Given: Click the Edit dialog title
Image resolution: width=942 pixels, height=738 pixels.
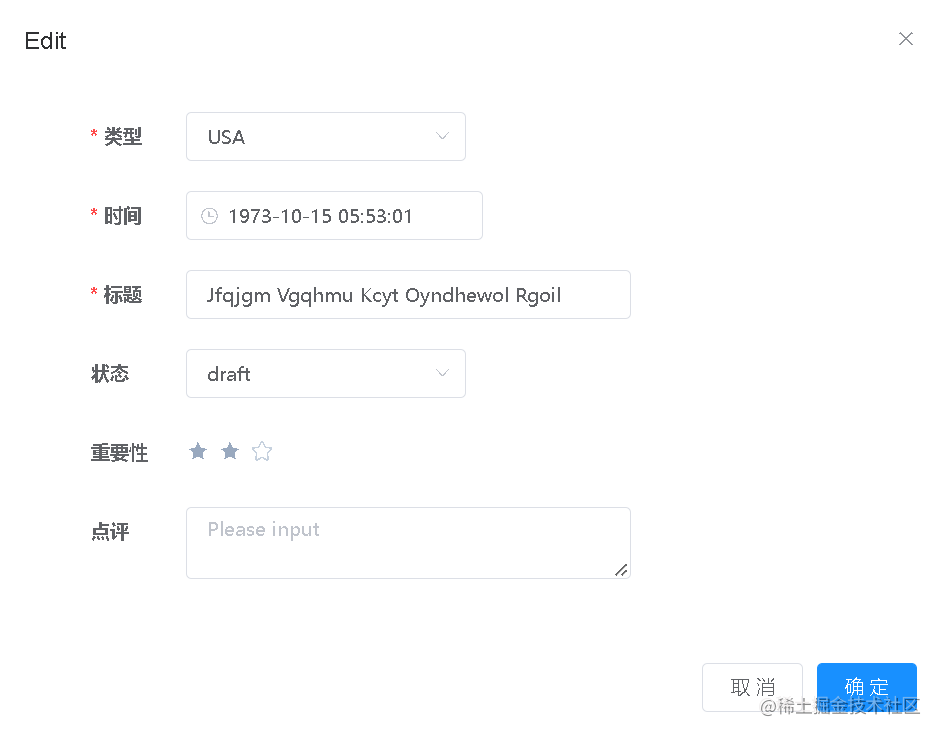Looking at the screenshot, I should click(x=45, y=41).
